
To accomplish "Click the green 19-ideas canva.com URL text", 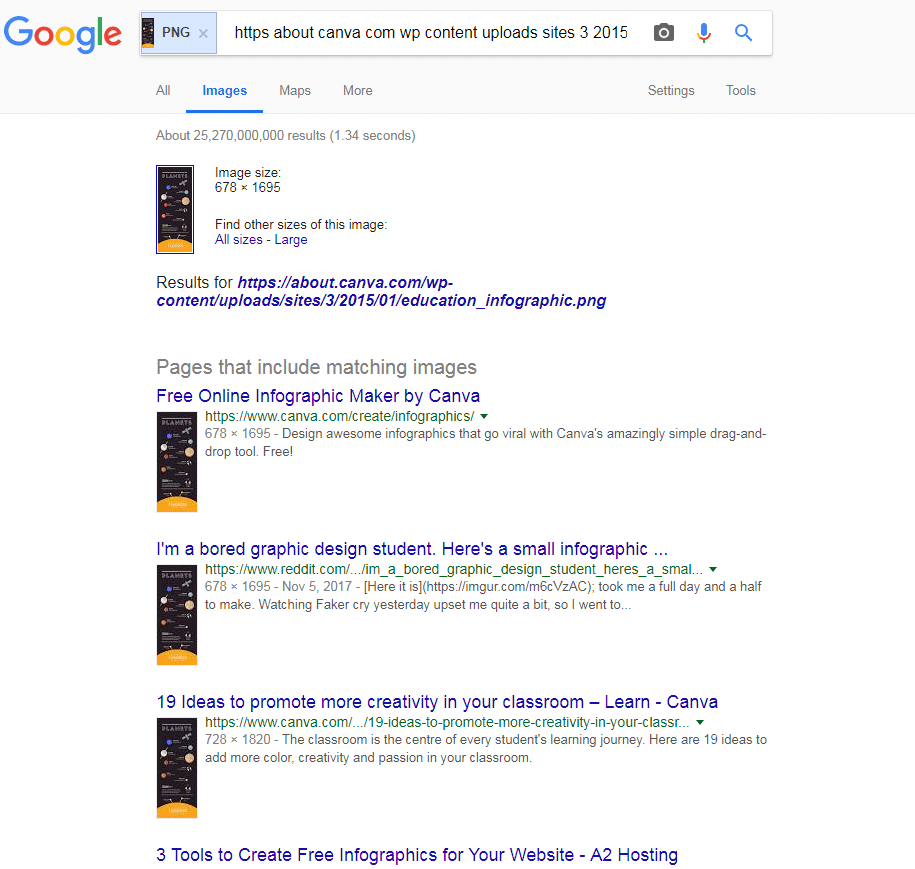I will click(447, 722).
